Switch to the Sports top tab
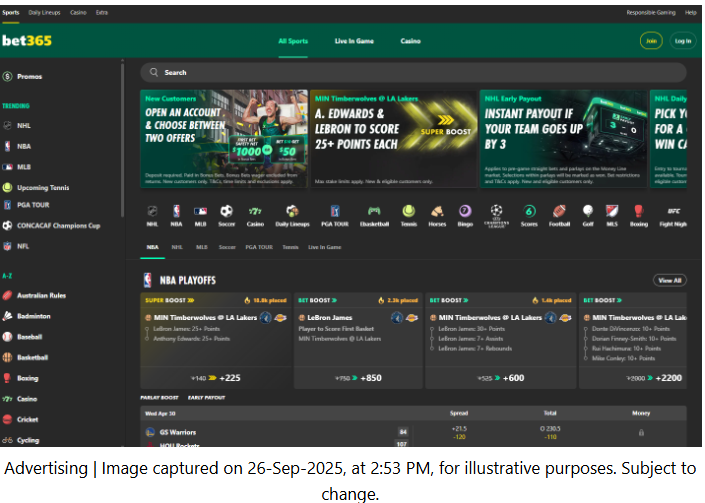705x503 pixels. [x=10, y=13]
